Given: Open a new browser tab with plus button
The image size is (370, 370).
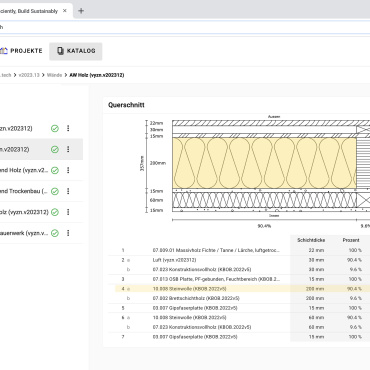Looking at the screenshot, I should [x=81, y=11].
